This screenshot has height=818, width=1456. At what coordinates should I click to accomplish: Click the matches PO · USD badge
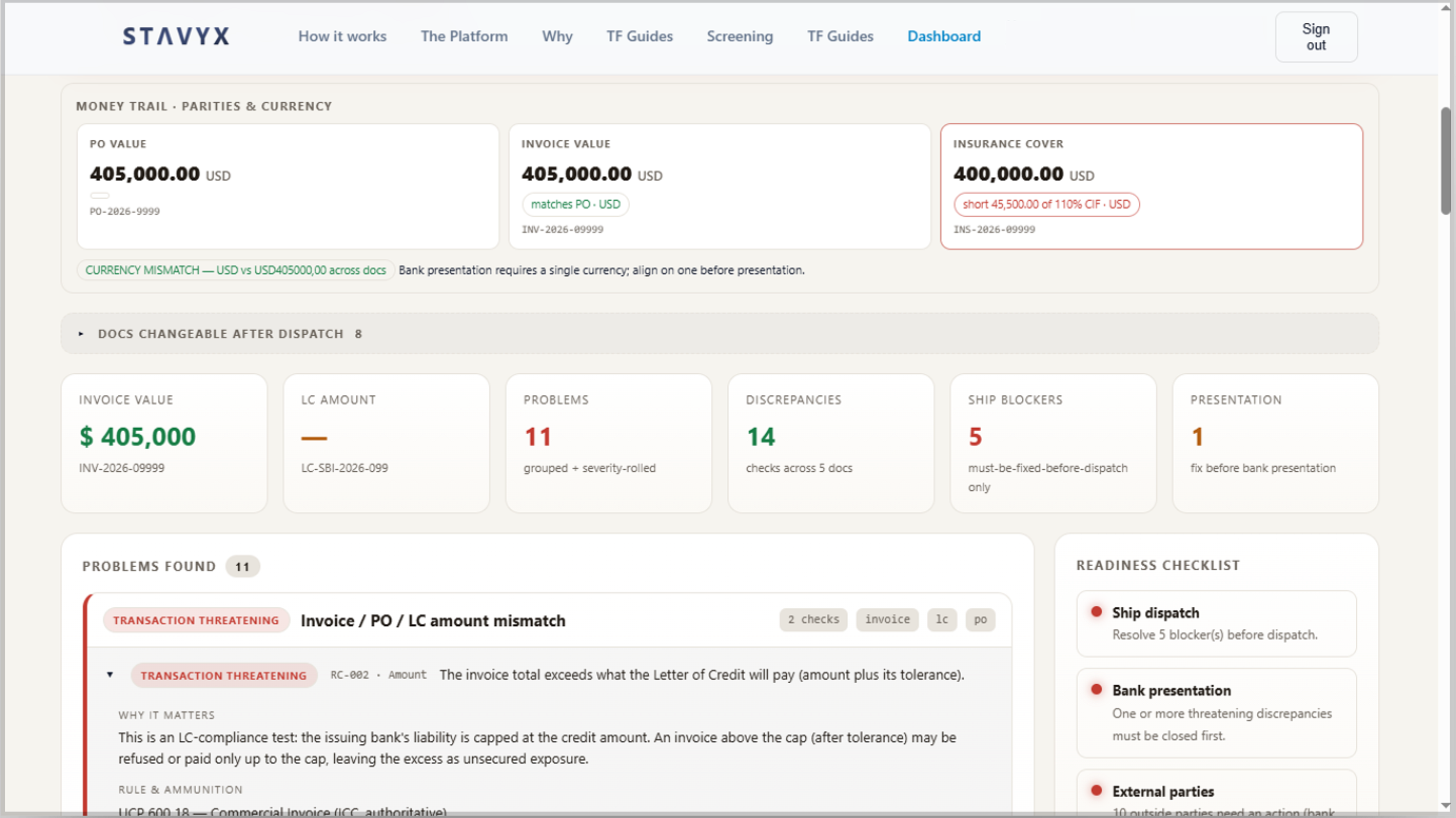(576, 205)
